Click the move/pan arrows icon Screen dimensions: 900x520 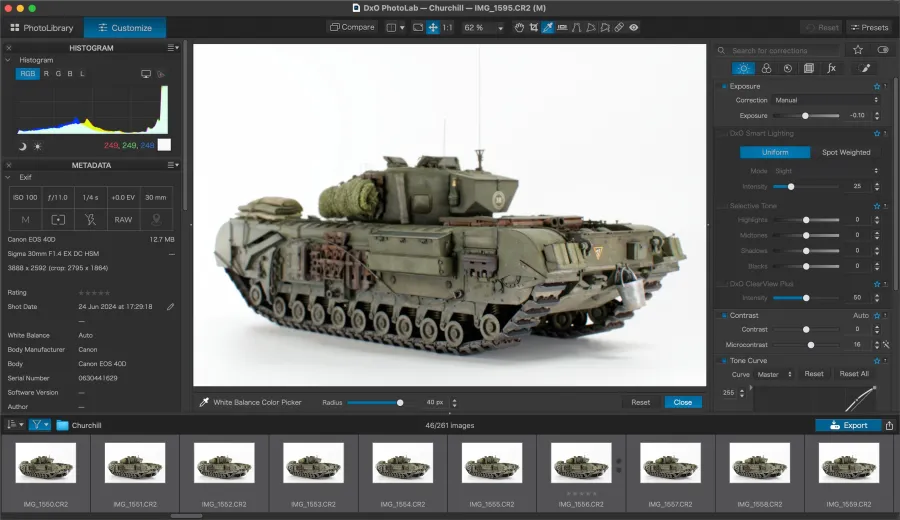433,28
